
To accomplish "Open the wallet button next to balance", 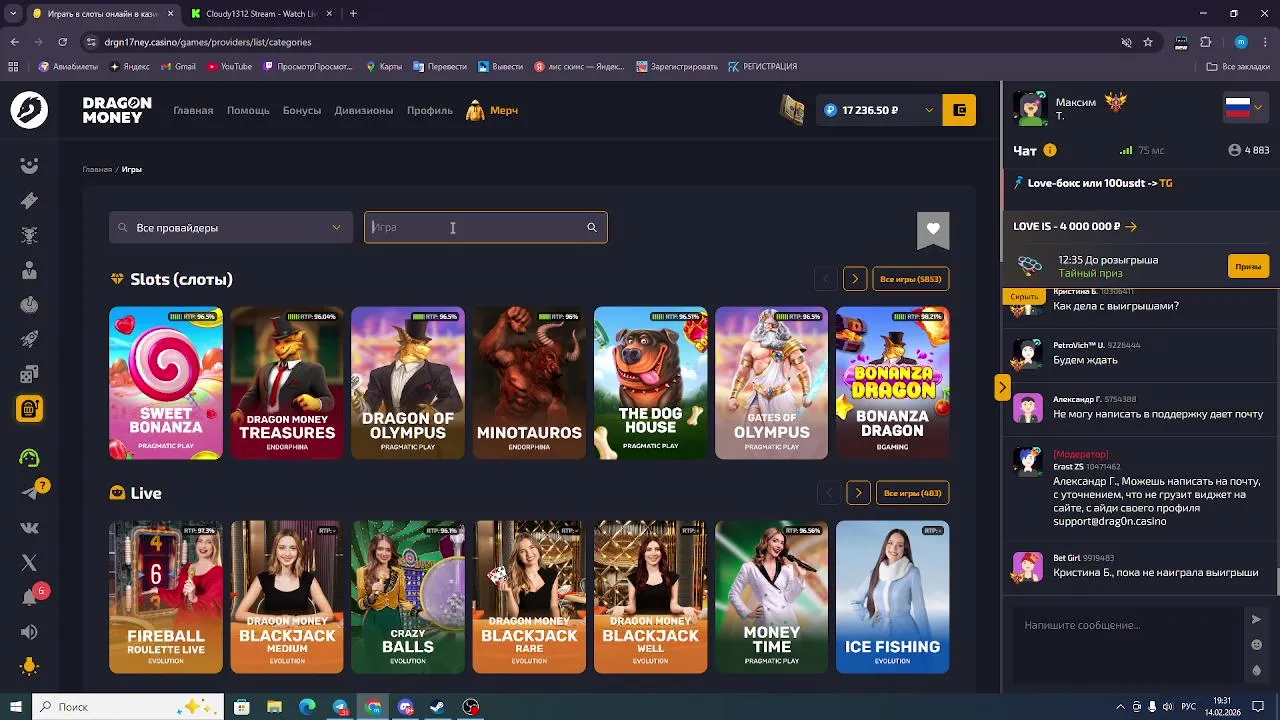I will (960, 110).
